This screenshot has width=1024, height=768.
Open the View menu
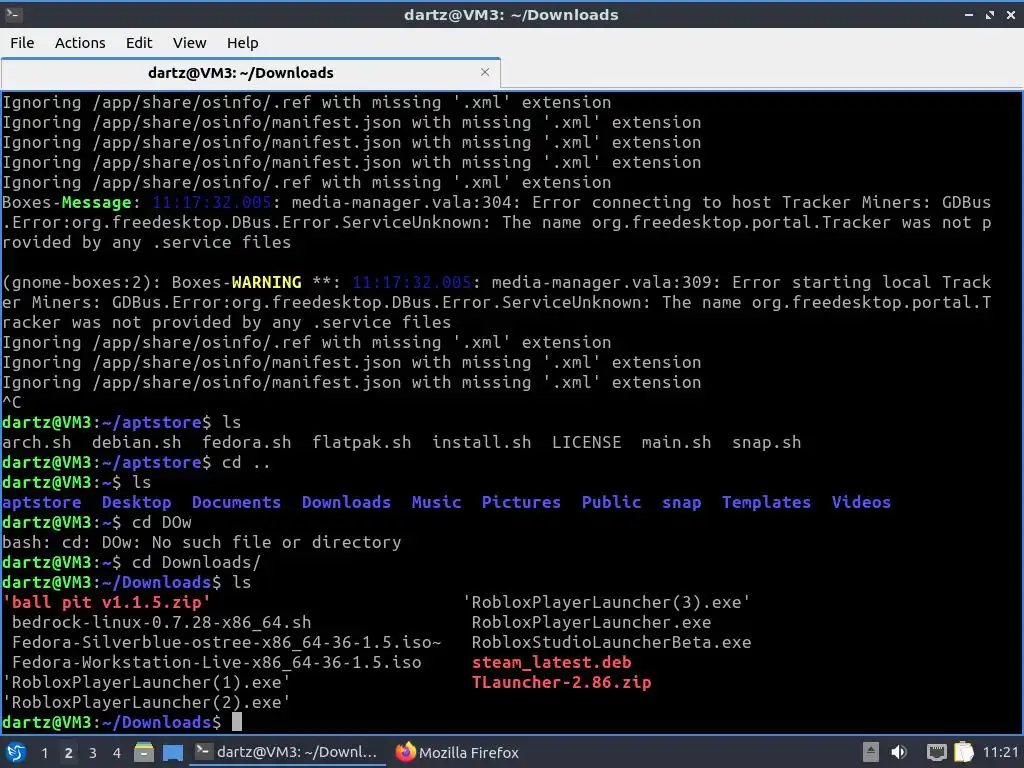point(189,43)
